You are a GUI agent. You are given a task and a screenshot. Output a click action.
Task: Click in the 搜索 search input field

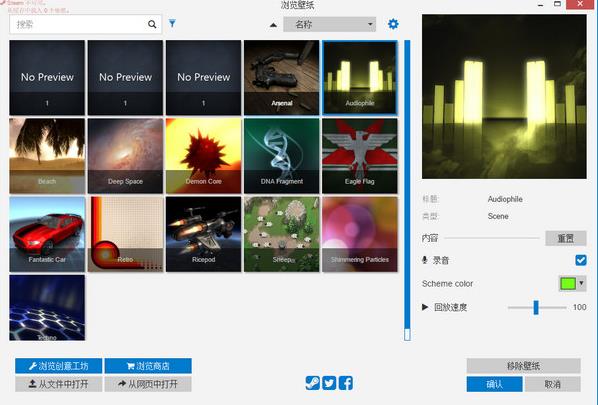point(78,24)
